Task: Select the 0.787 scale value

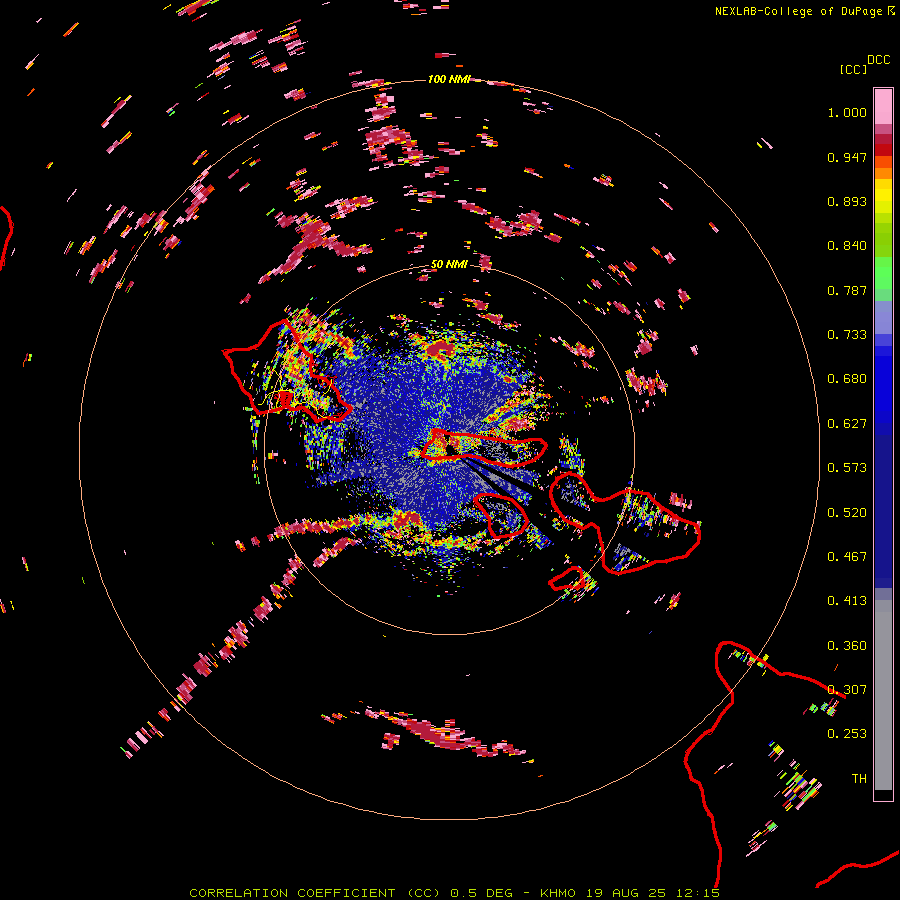Action: tap(847, 290)
